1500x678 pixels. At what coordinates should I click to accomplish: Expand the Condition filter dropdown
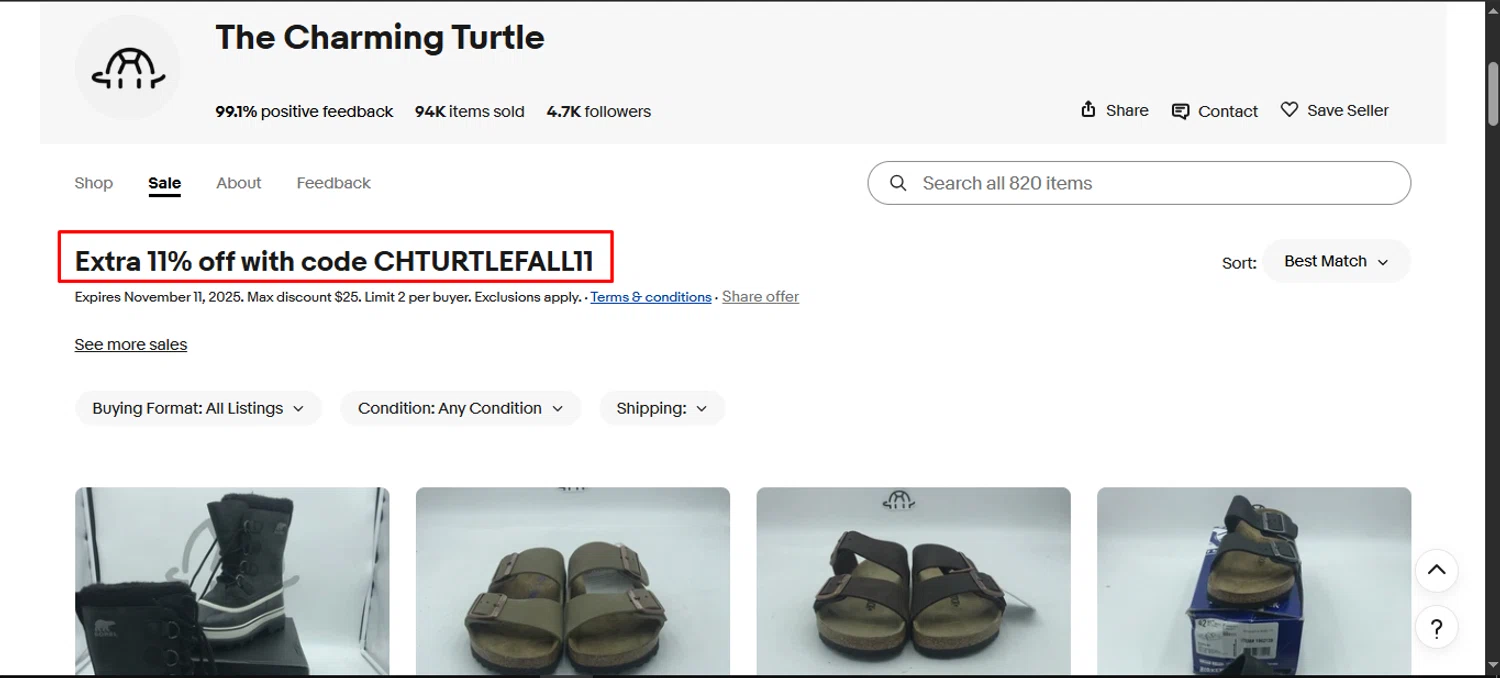click(x=460, y=408)
